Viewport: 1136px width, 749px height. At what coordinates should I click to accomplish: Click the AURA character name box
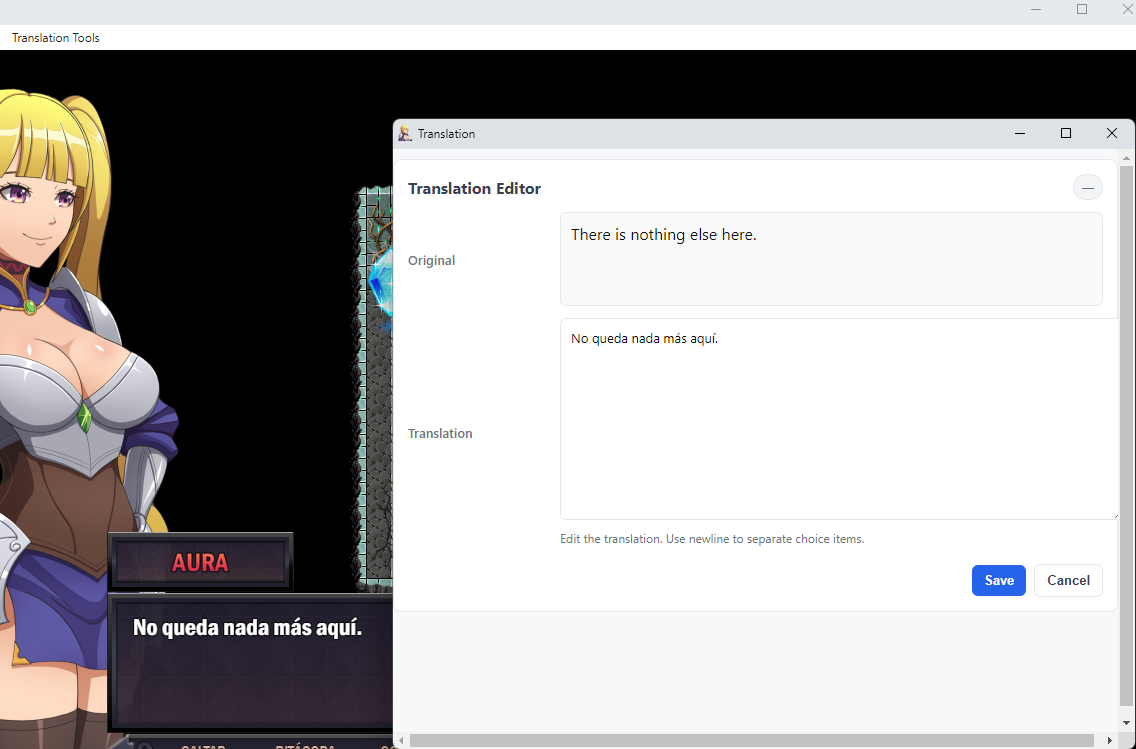[x=201, y=562]
